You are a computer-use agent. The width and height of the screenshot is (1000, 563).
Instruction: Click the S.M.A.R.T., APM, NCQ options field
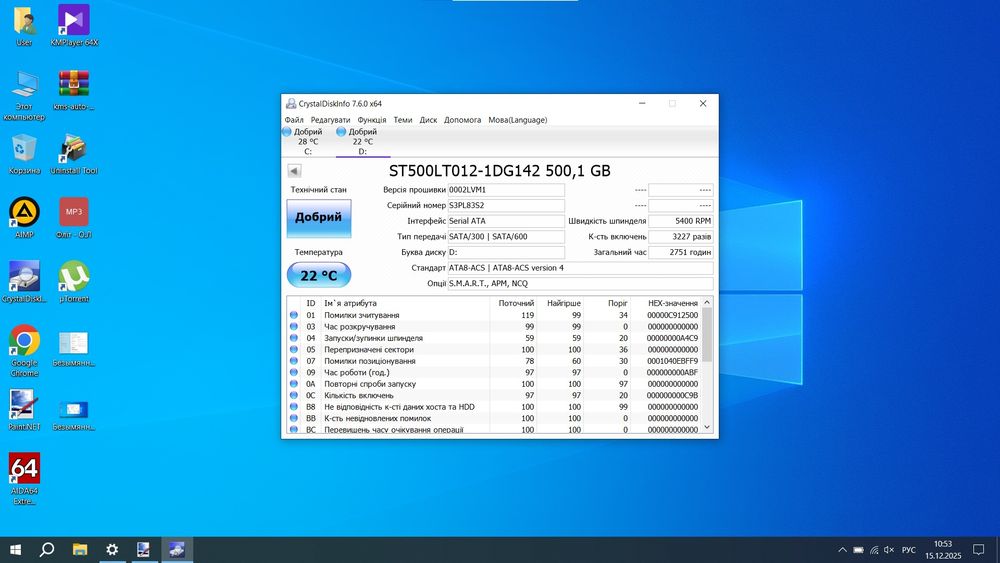pos(580,284)
